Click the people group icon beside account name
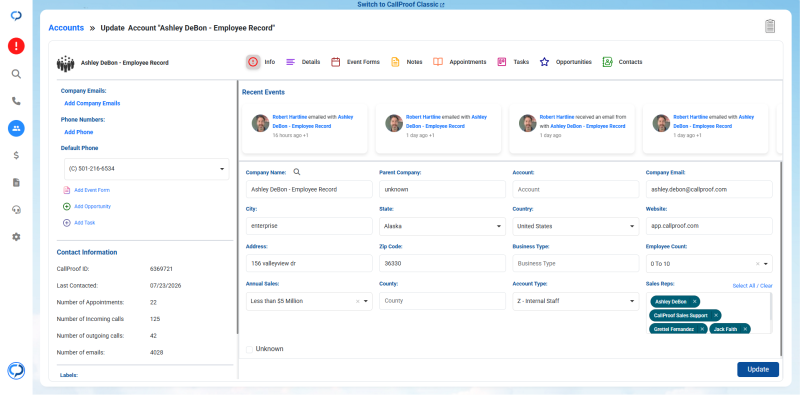This screenshot has width=800, height=395. point(65,63)
